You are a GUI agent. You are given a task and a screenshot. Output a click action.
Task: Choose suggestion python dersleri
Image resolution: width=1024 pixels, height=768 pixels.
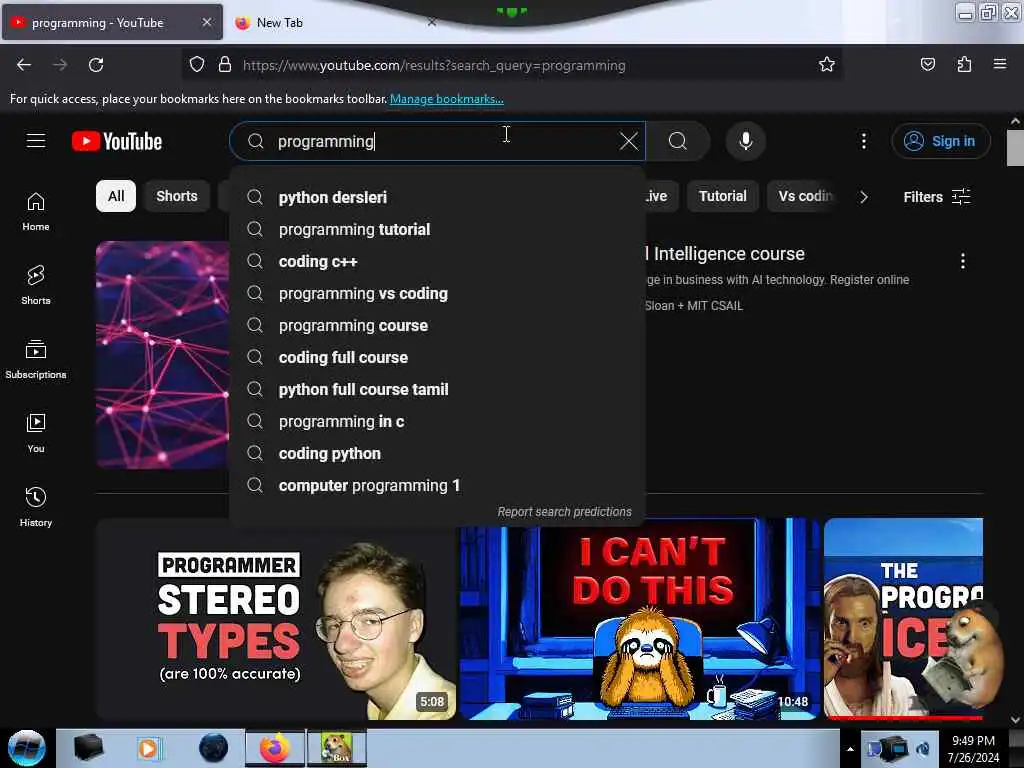pyautogui.click(x=438, y=197)
